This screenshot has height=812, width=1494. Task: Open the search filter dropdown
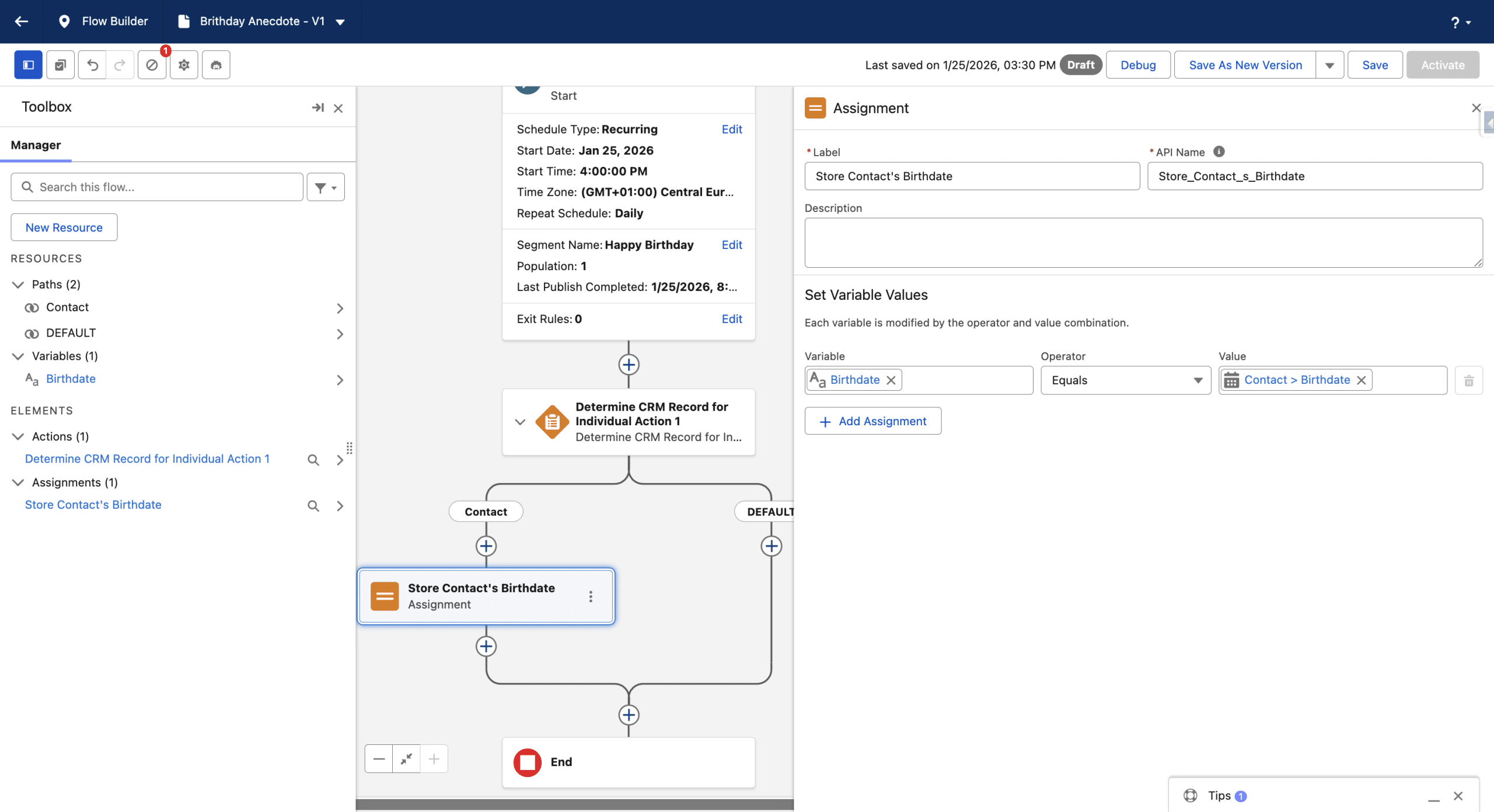[x=326, y=187]
